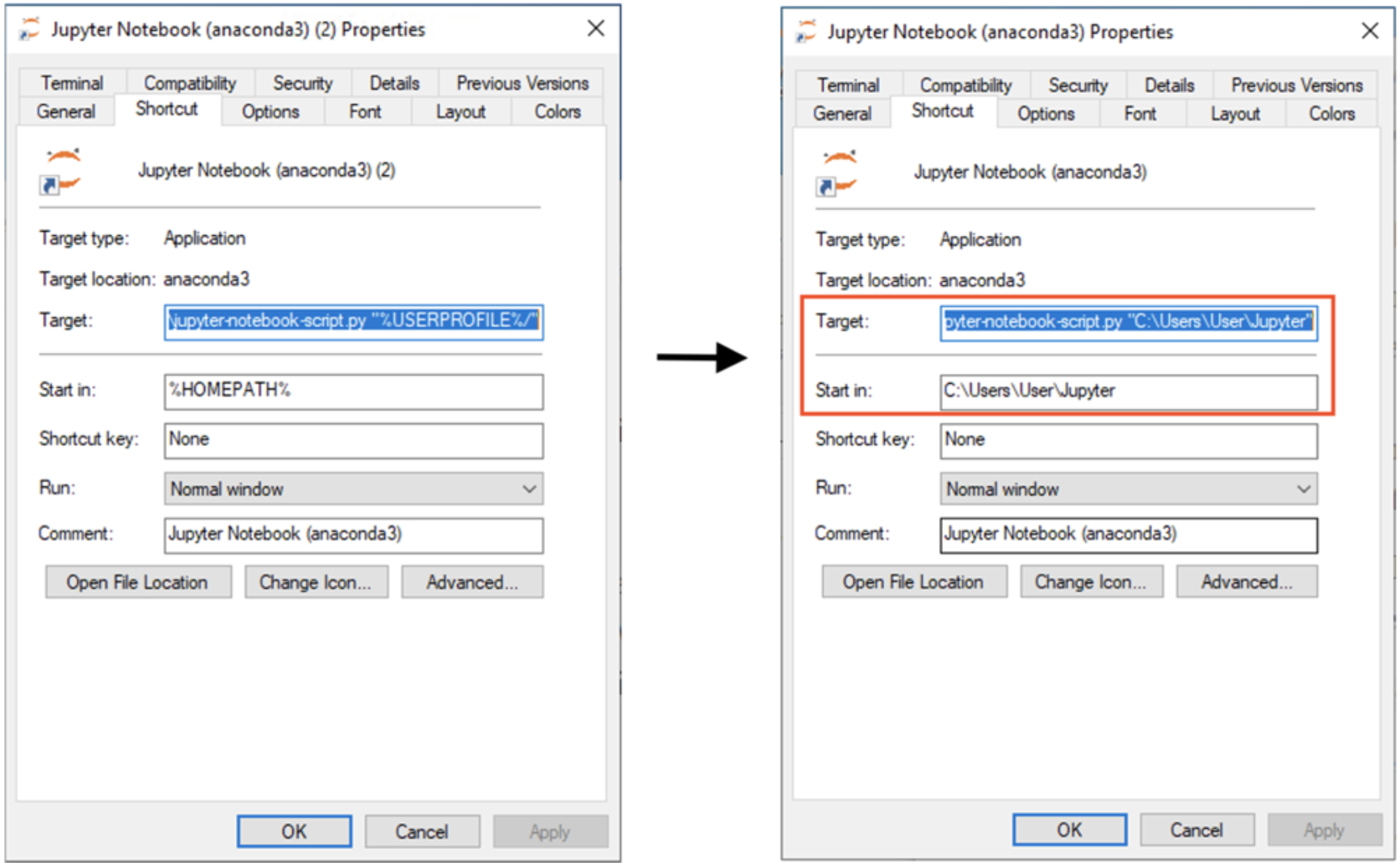Open Advanced settings in left dialog
Image resolution: width=1400 pixels, height=866 pixels.
[x=472, y=582]
